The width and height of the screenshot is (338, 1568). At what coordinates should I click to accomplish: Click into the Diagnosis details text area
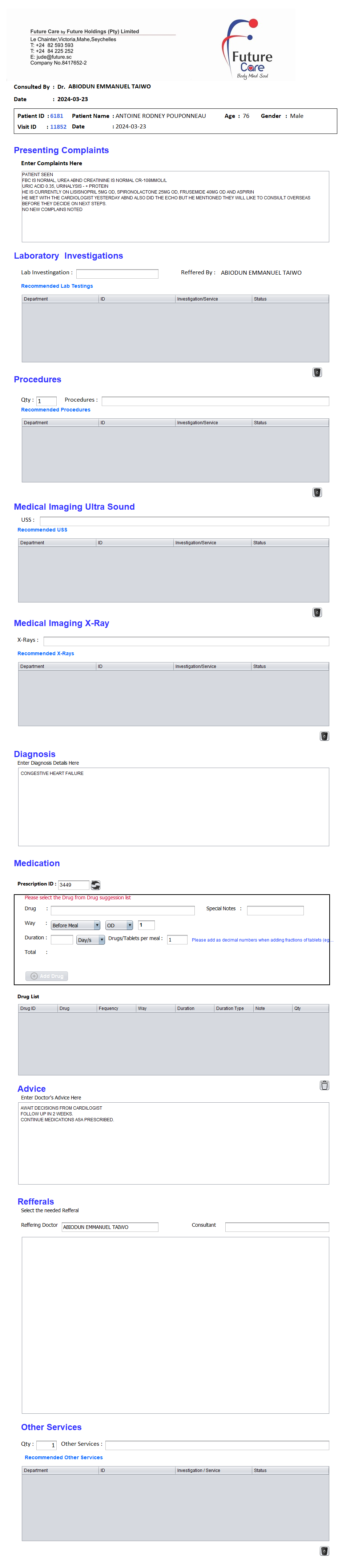click(x=173, y=806)
